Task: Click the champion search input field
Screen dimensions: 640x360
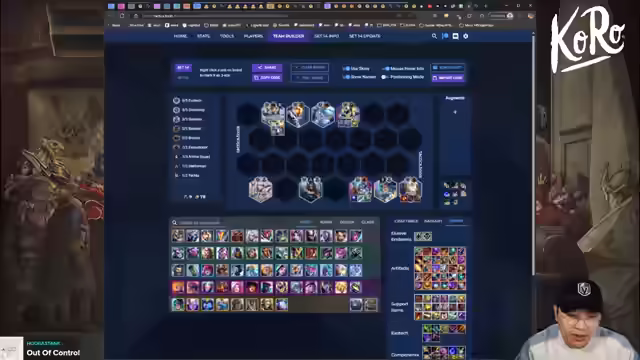Action: click(200, 222)
